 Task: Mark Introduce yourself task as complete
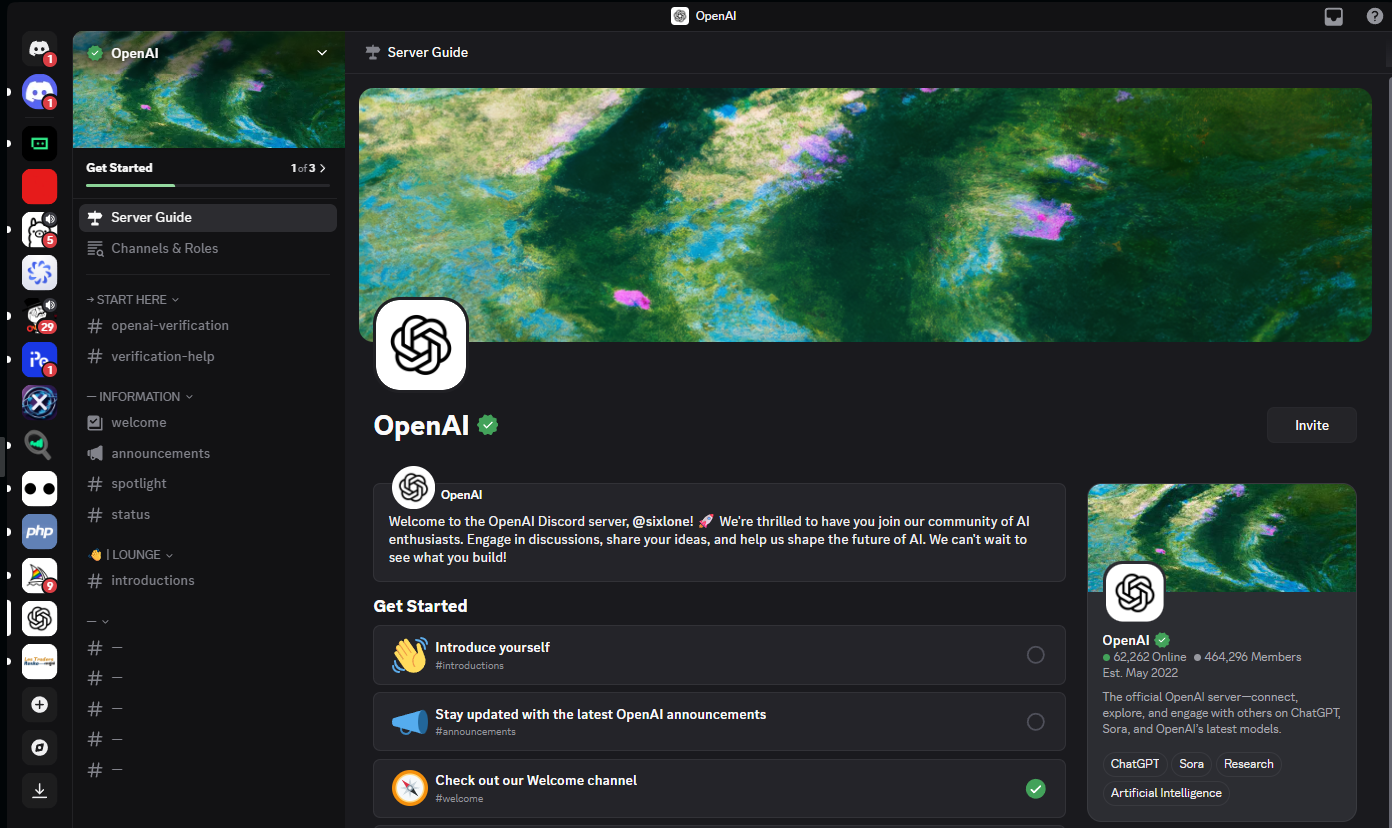[x=1036, y=655]
